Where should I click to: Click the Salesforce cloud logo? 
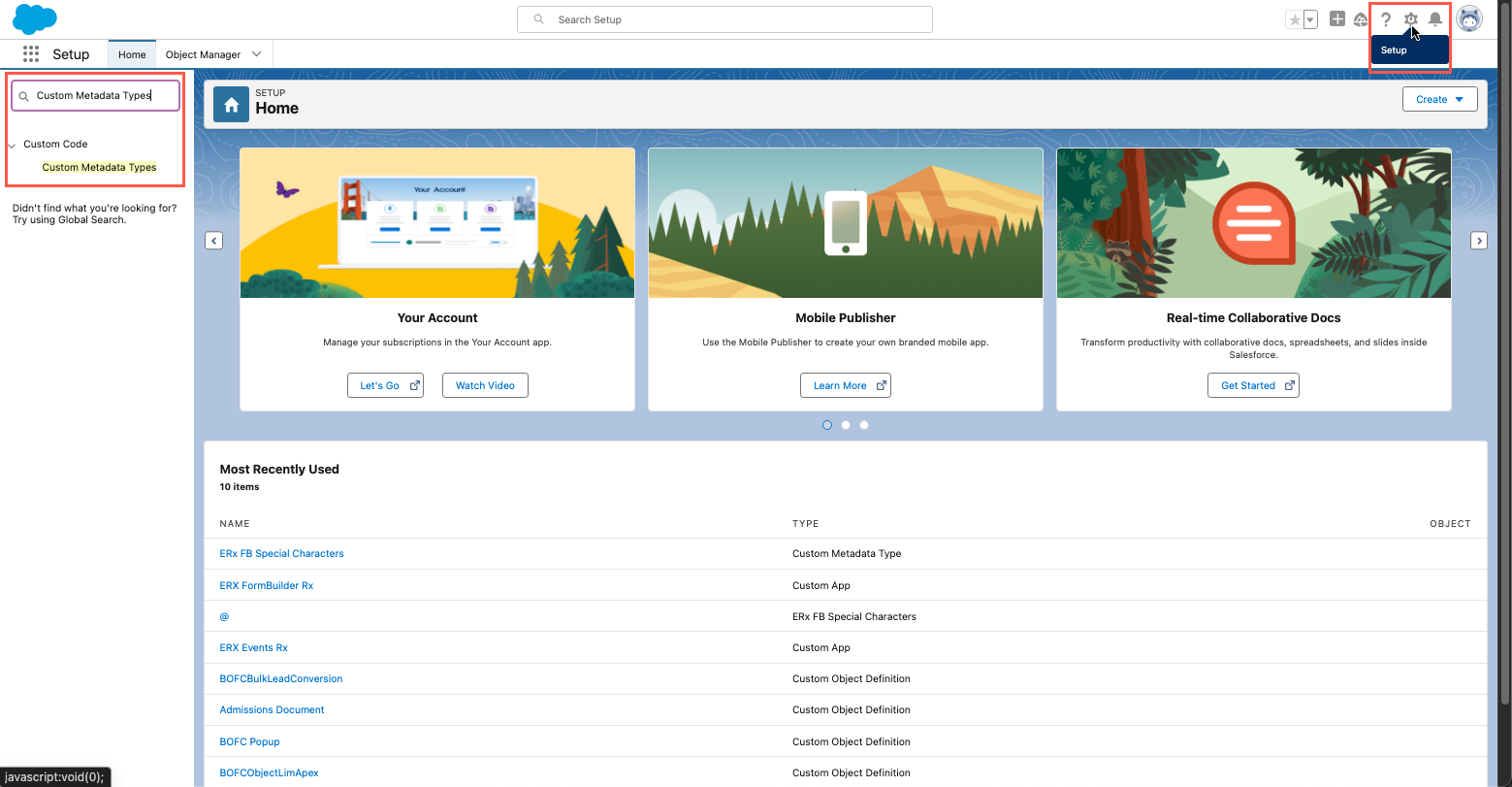coord(35,18)
